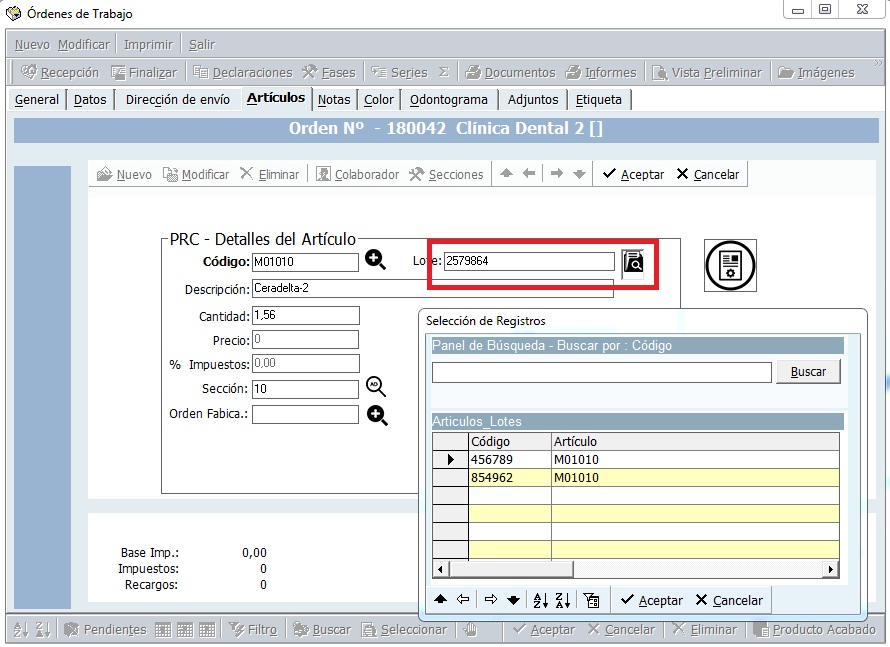This screenshot has height=647, width=890.
Task: Open Vista Preliminar from the toolbar
Action: point(716,71)
